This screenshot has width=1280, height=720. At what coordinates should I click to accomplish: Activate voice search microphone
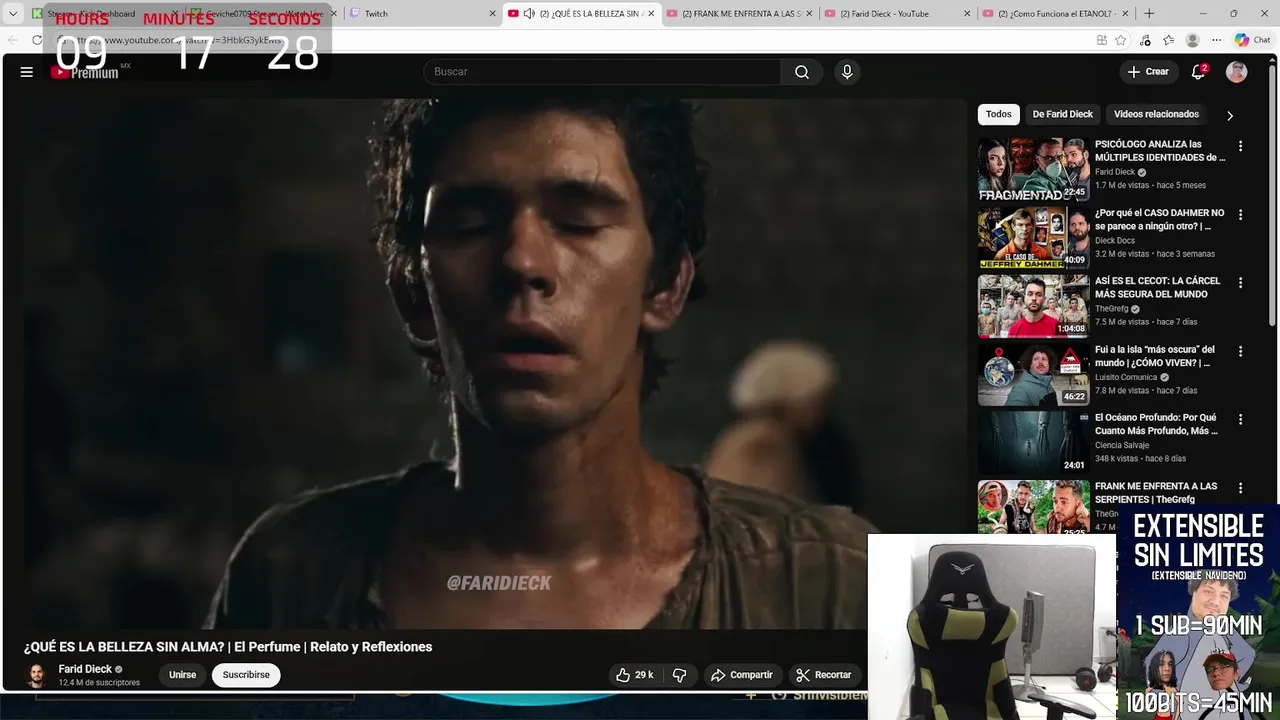click(847, 72)
